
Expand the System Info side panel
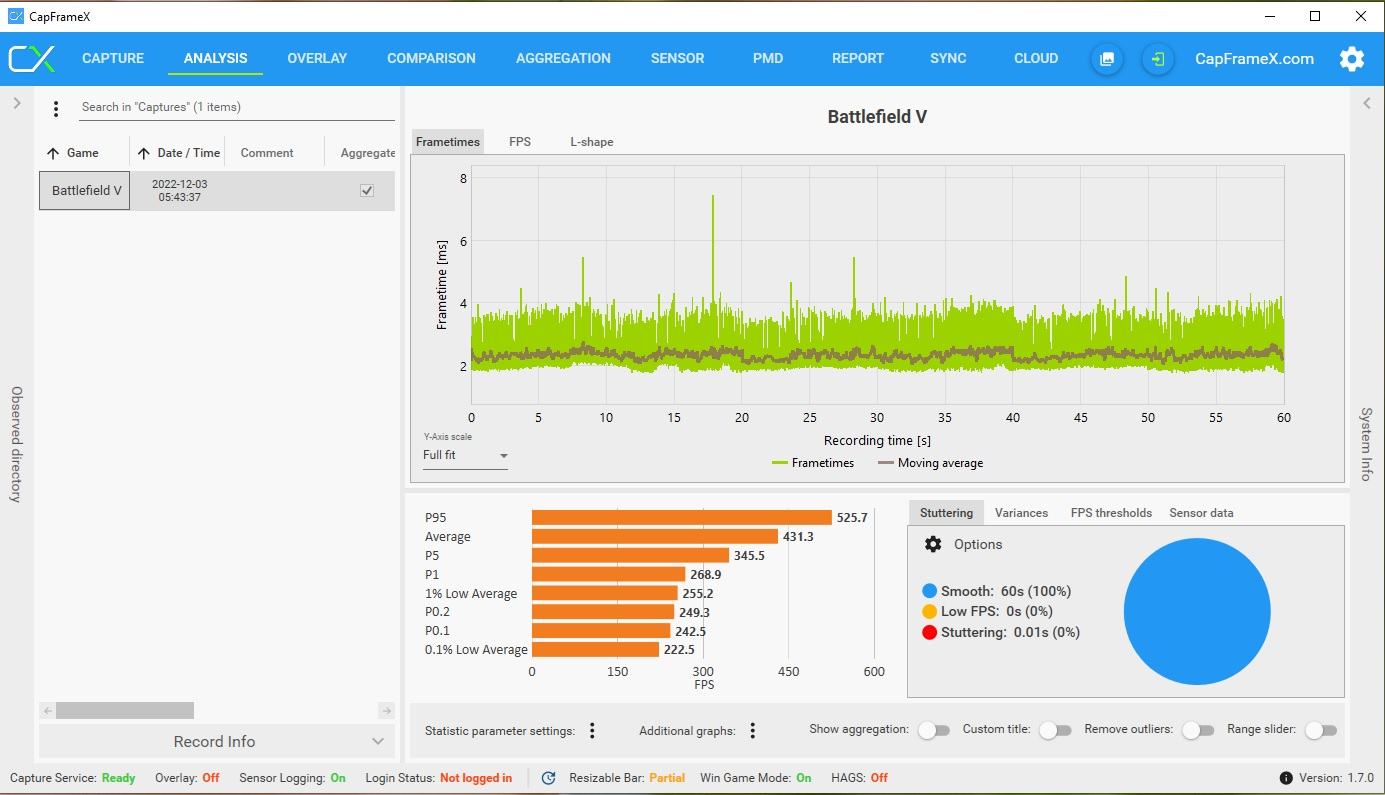1367,103
